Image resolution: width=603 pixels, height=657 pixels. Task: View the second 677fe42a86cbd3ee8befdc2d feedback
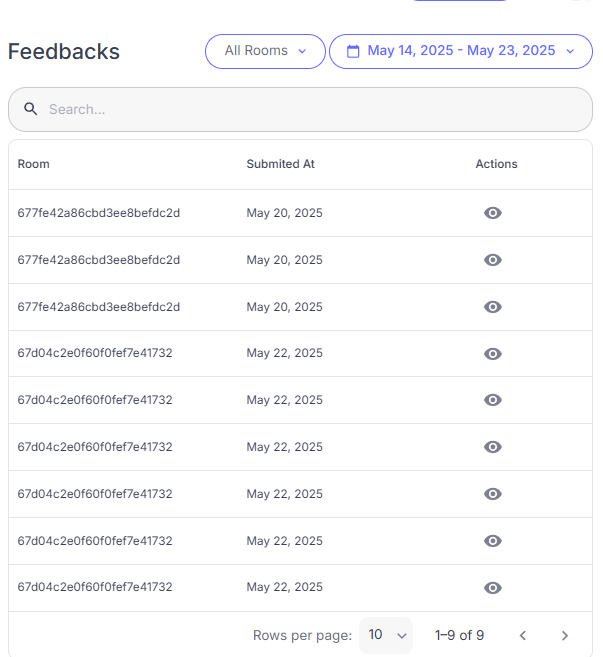pos(492,260)
